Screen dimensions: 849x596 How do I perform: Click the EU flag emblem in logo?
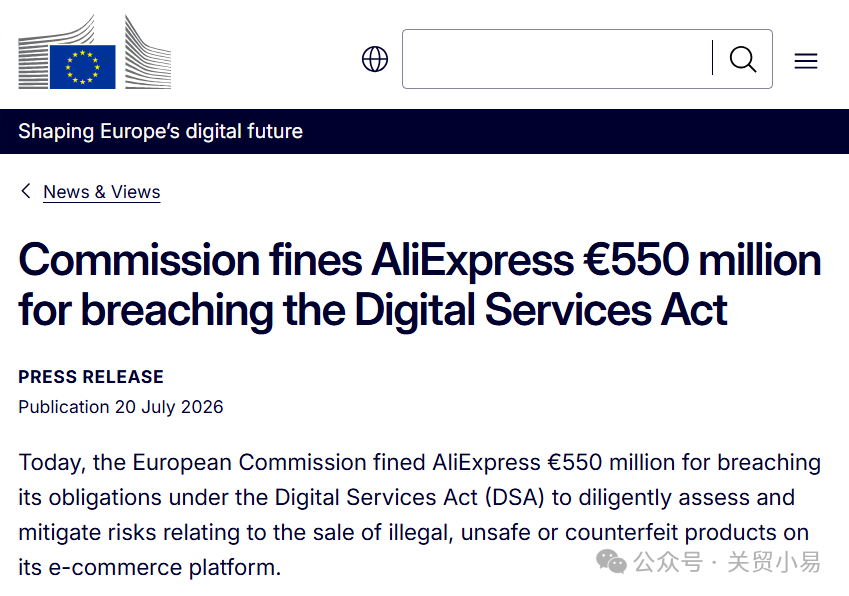pyautogui.click(x=83, y=67)
